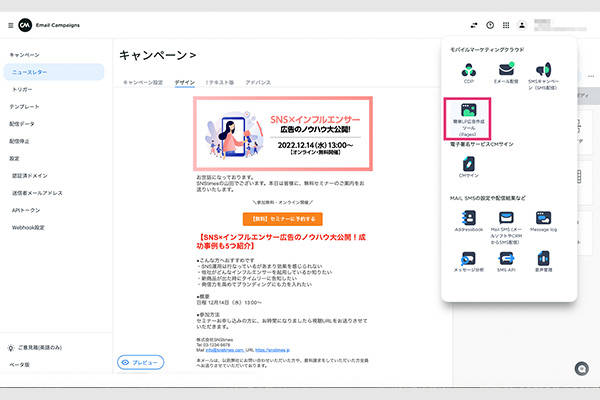Open the hamburger menu icon
The image size is (600, 400).
pos(9,25)
